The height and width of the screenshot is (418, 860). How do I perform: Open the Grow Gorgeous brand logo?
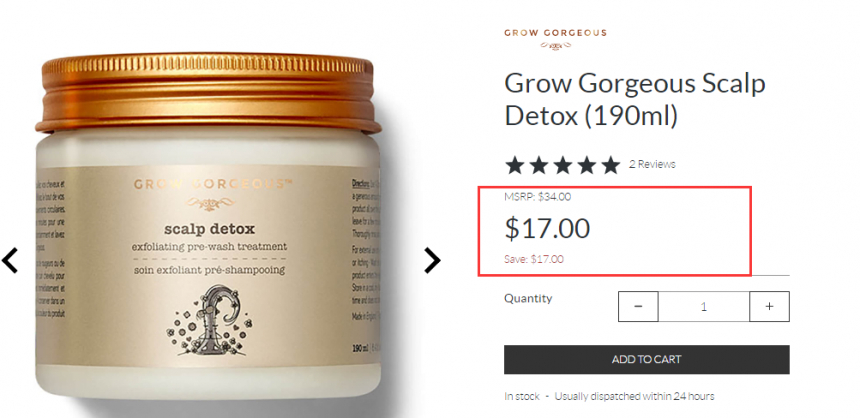pyautogui.click(x=555, y=38)
